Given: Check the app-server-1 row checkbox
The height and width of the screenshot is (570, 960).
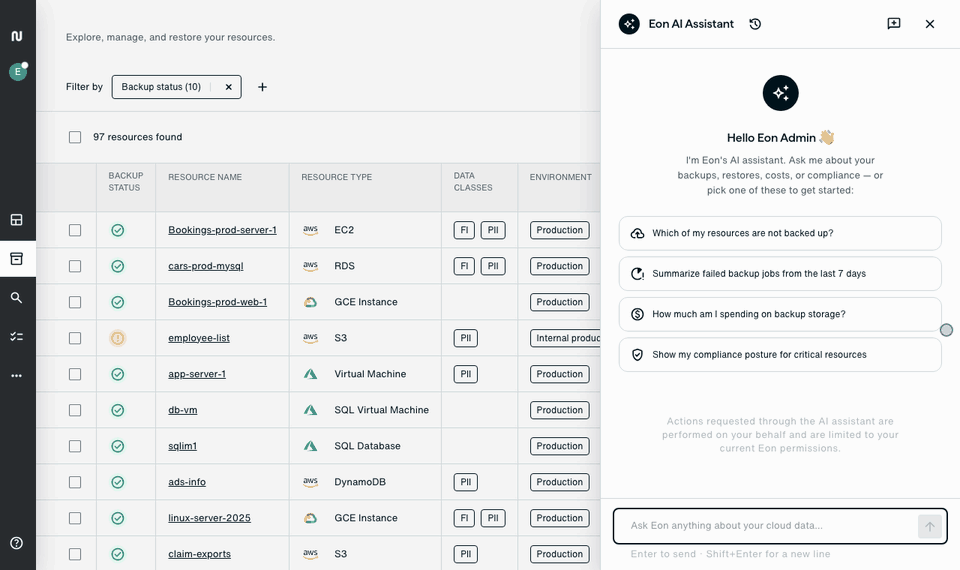Looking at the screenshot, I should [x=75, y=374].
